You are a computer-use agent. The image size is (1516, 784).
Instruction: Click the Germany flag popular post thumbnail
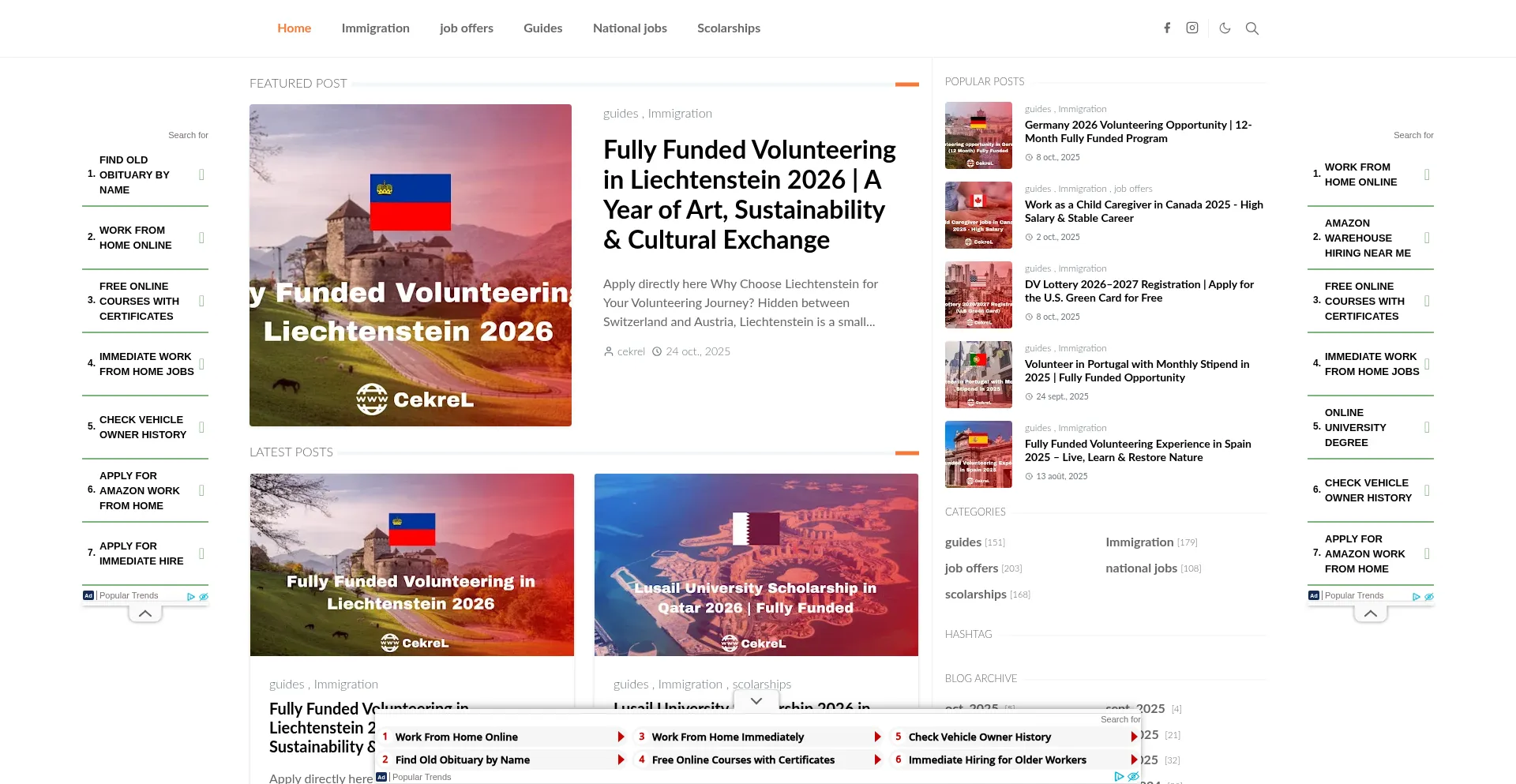[978, 135]
